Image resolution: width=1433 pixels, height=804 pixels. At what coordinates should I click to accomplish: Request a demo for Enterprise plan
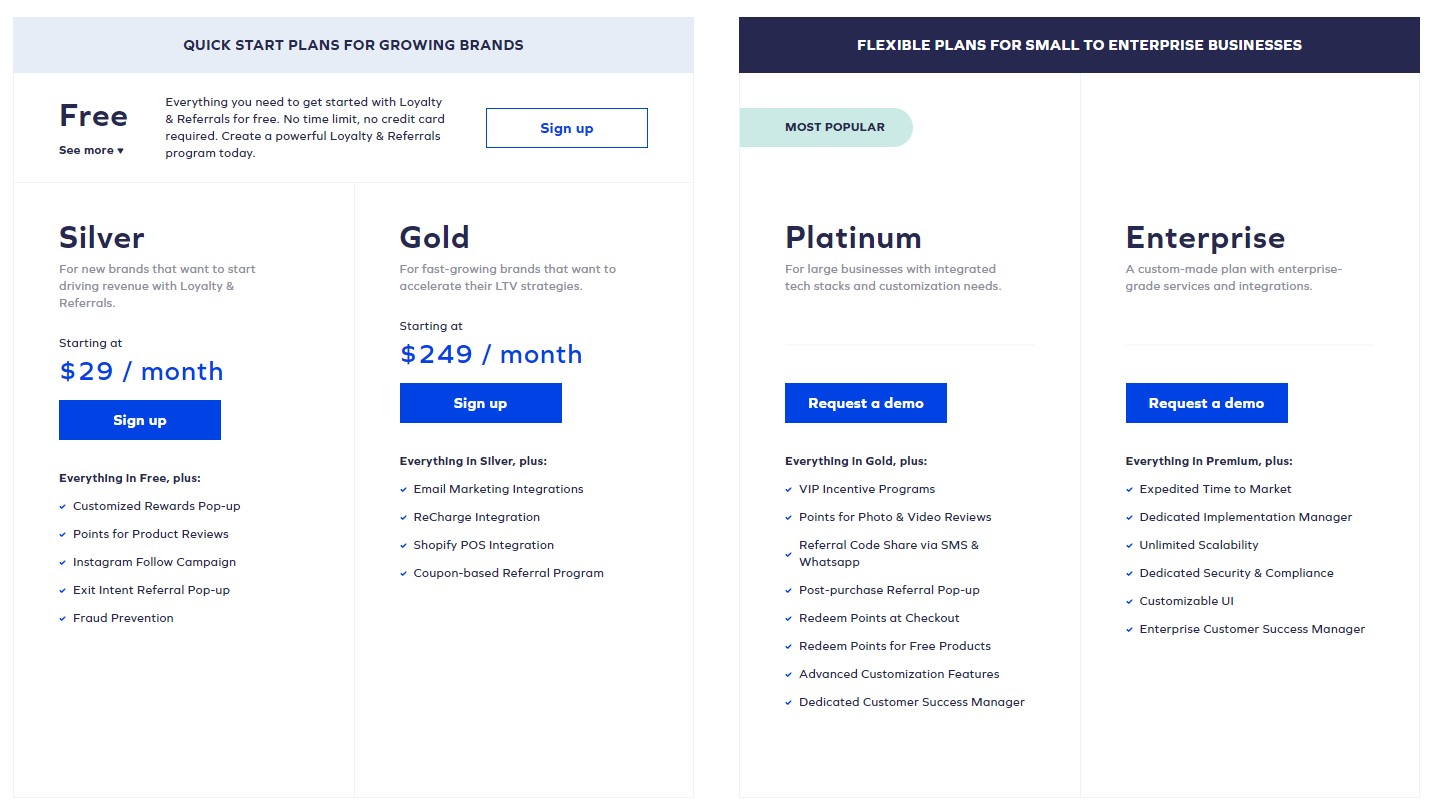click(x=1206, y=403)
